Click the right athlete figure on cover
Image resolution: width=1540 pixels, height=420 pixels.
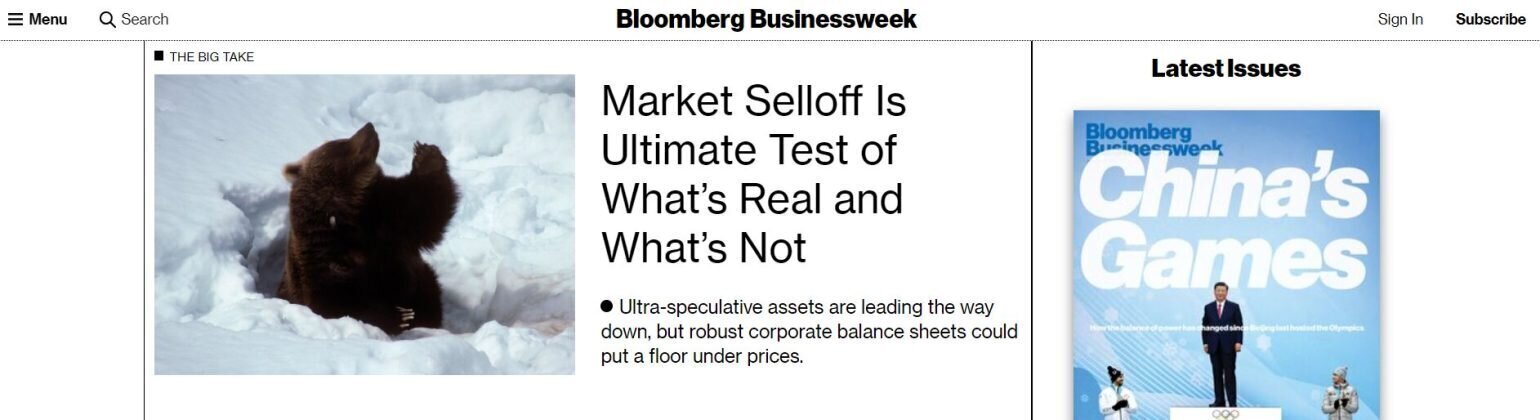click(x=1338, y=393)
